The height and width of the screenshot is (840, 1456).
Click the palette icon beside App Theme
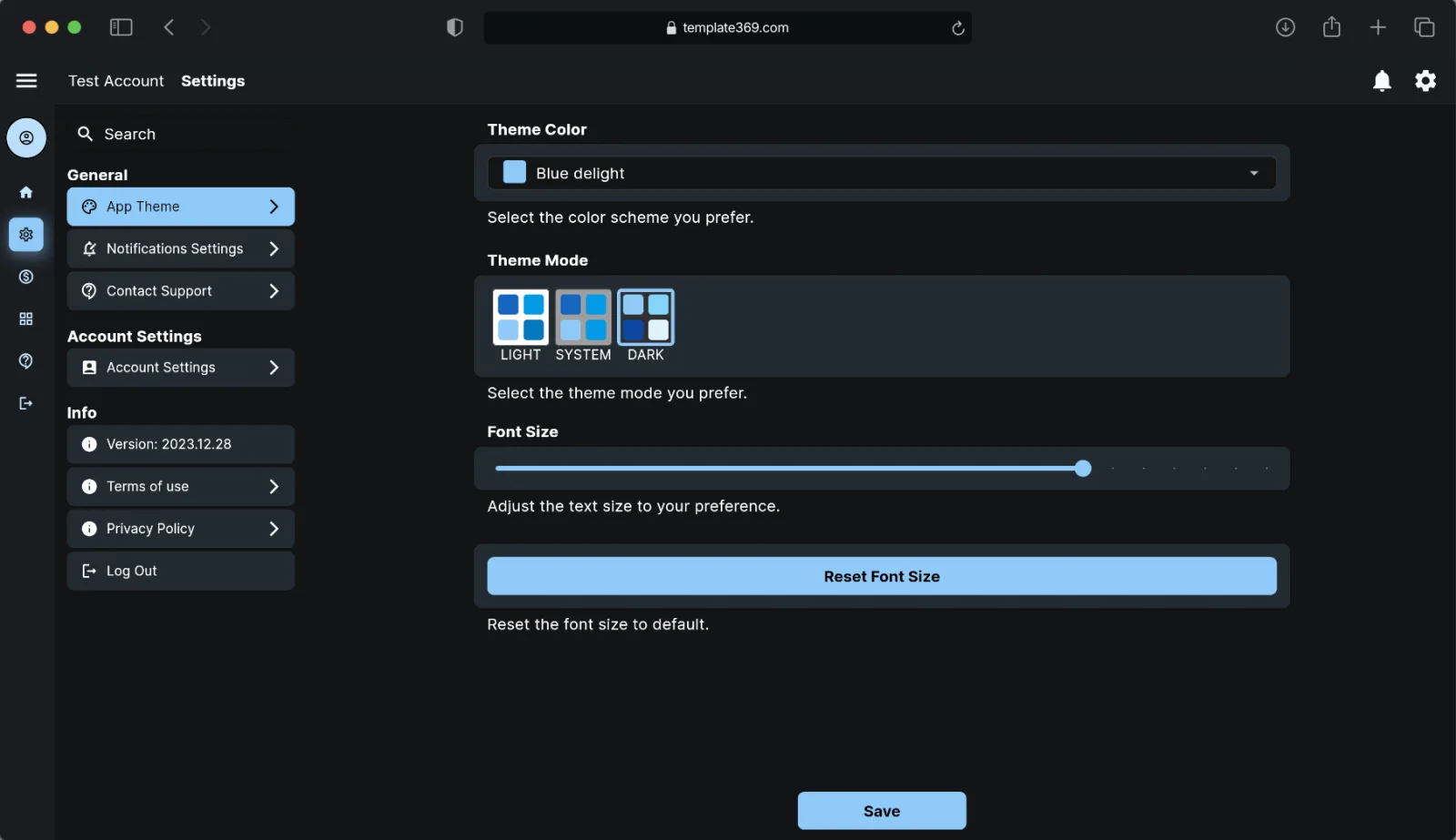pos(89,207)
